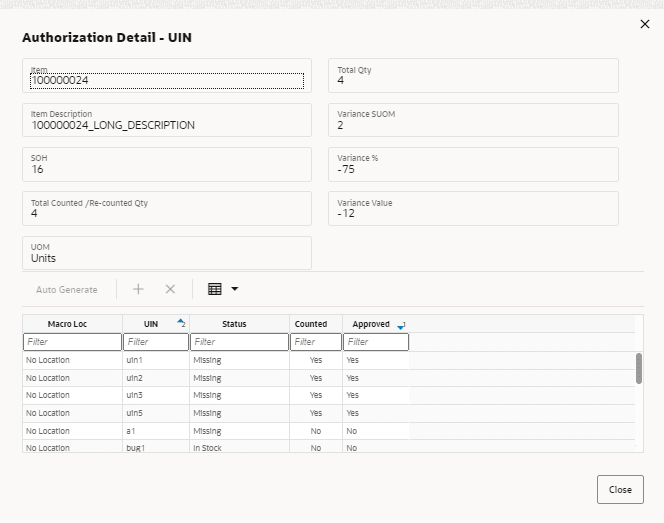Click Counted Yes in uin3 row

(316, 395)
